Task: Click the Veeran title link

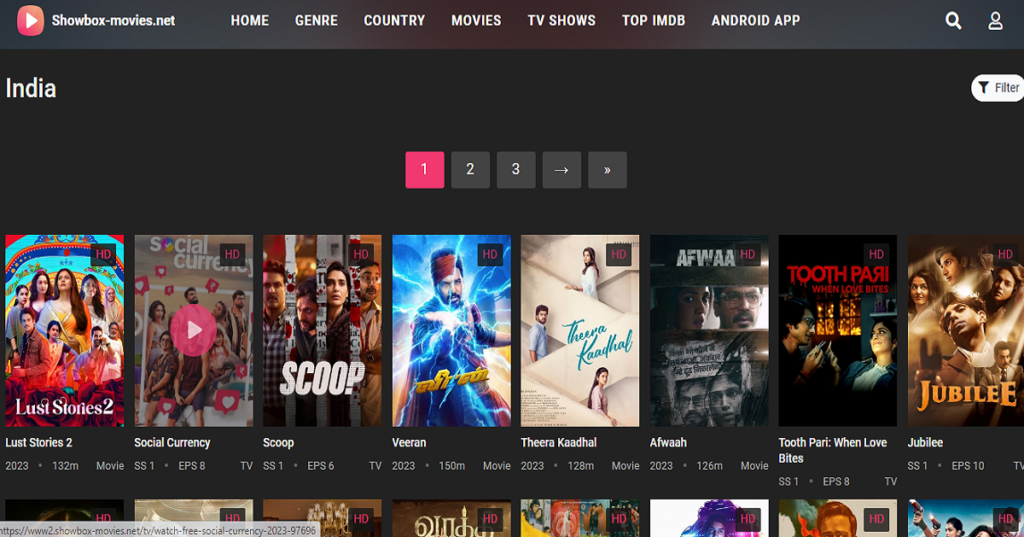Action: (409, 442)
